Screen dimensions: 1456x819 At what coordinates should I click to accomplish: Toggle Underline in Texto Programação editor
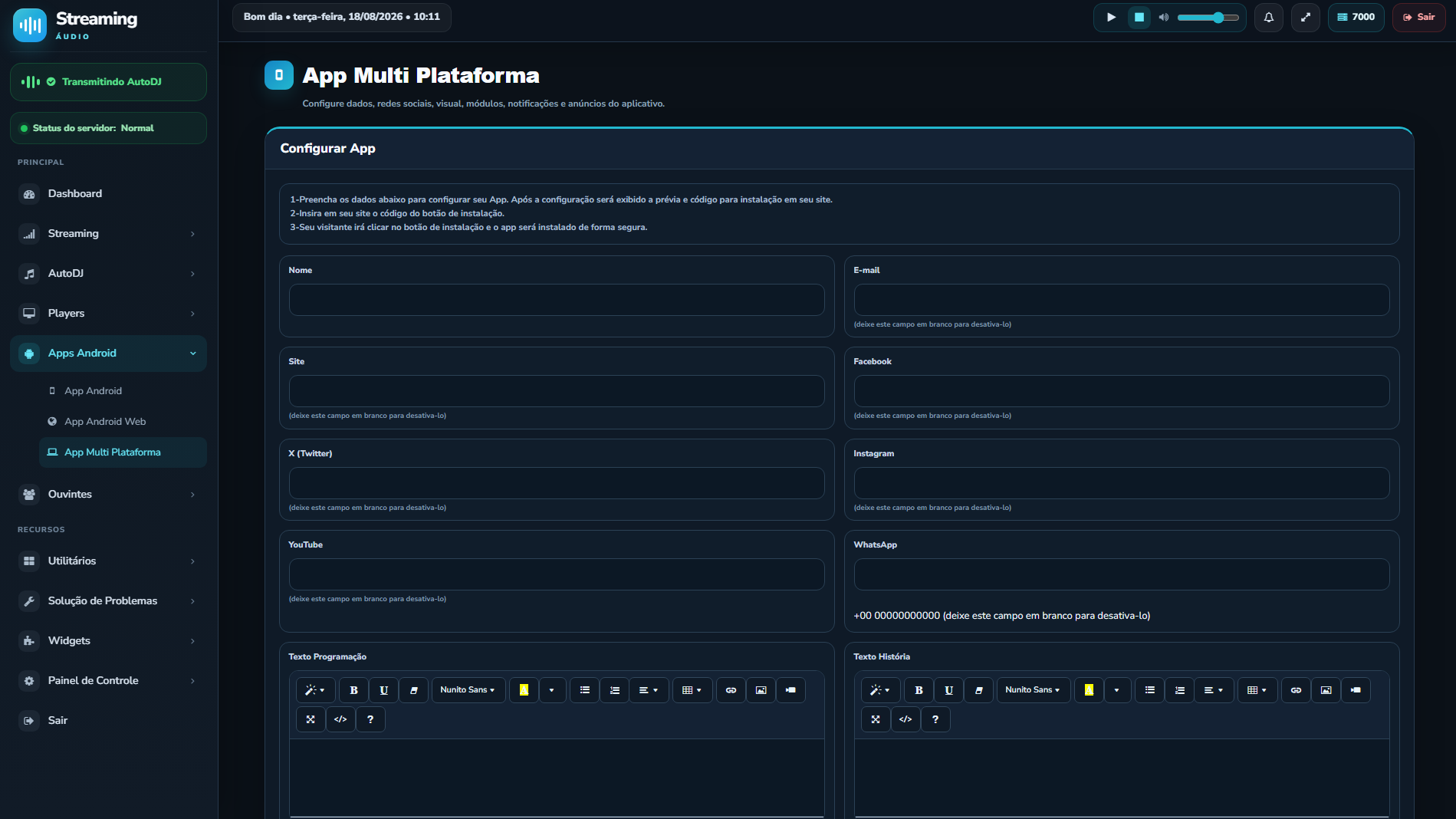[383, 690]
